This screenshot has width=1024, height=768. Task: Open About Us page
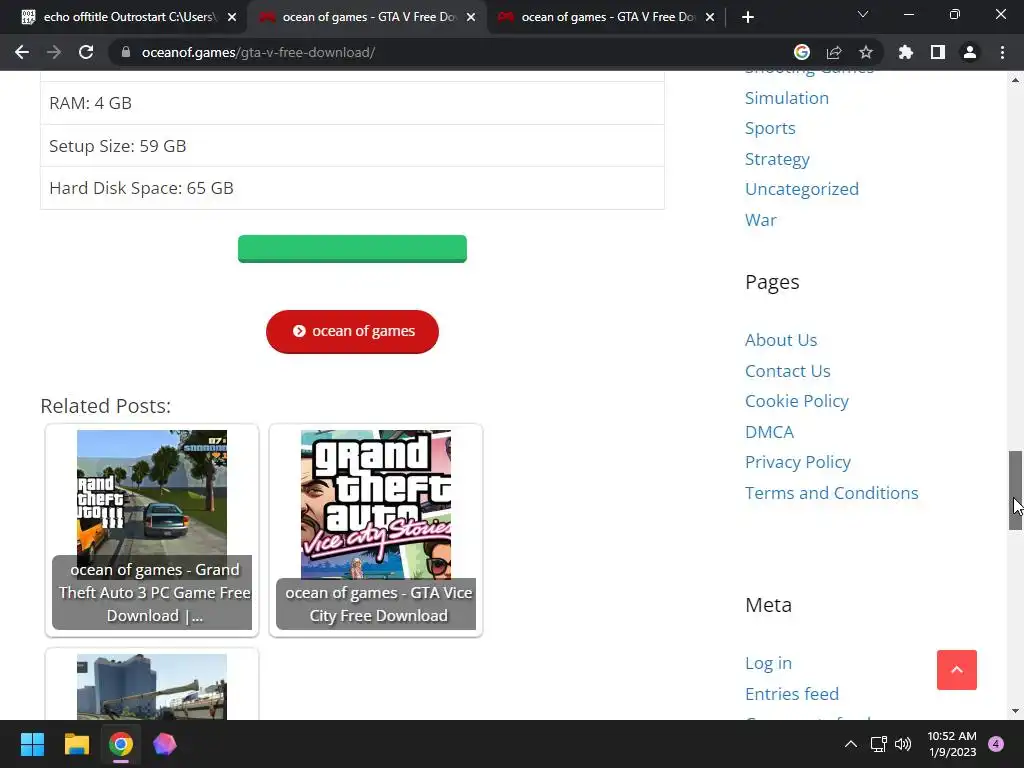click(x=781, y=340)
